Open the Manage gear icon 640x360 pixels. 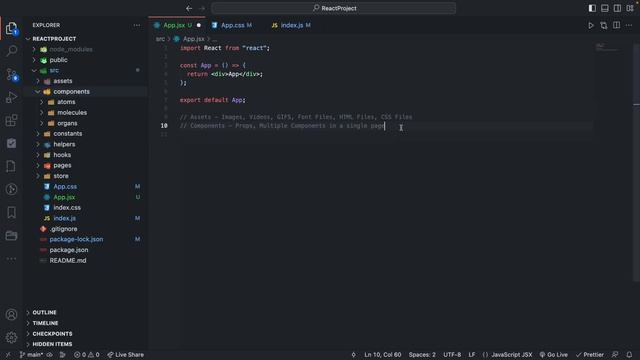tap(11, 338)
